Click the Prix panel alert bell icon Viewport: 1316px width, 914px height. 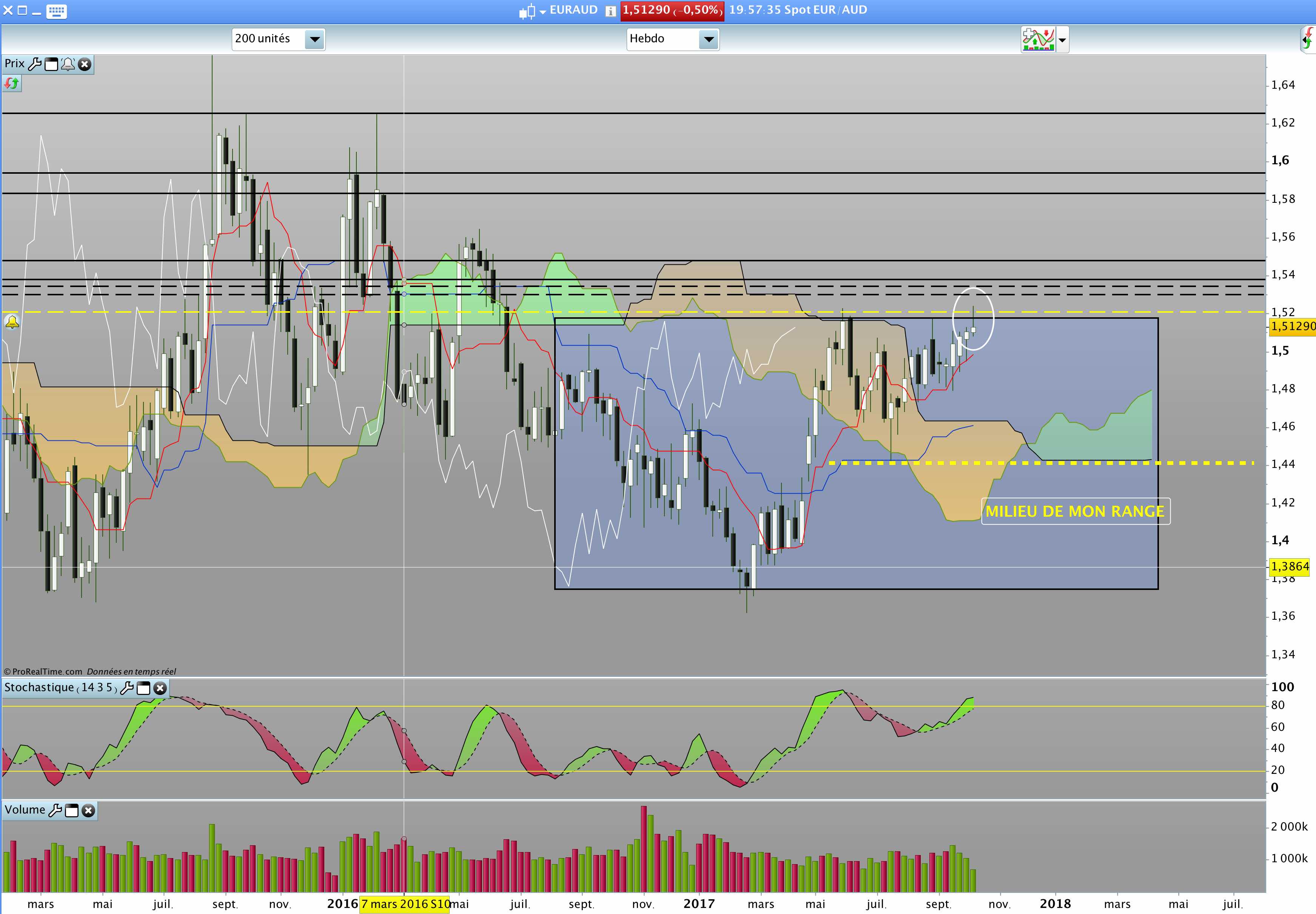coord(68,63)
